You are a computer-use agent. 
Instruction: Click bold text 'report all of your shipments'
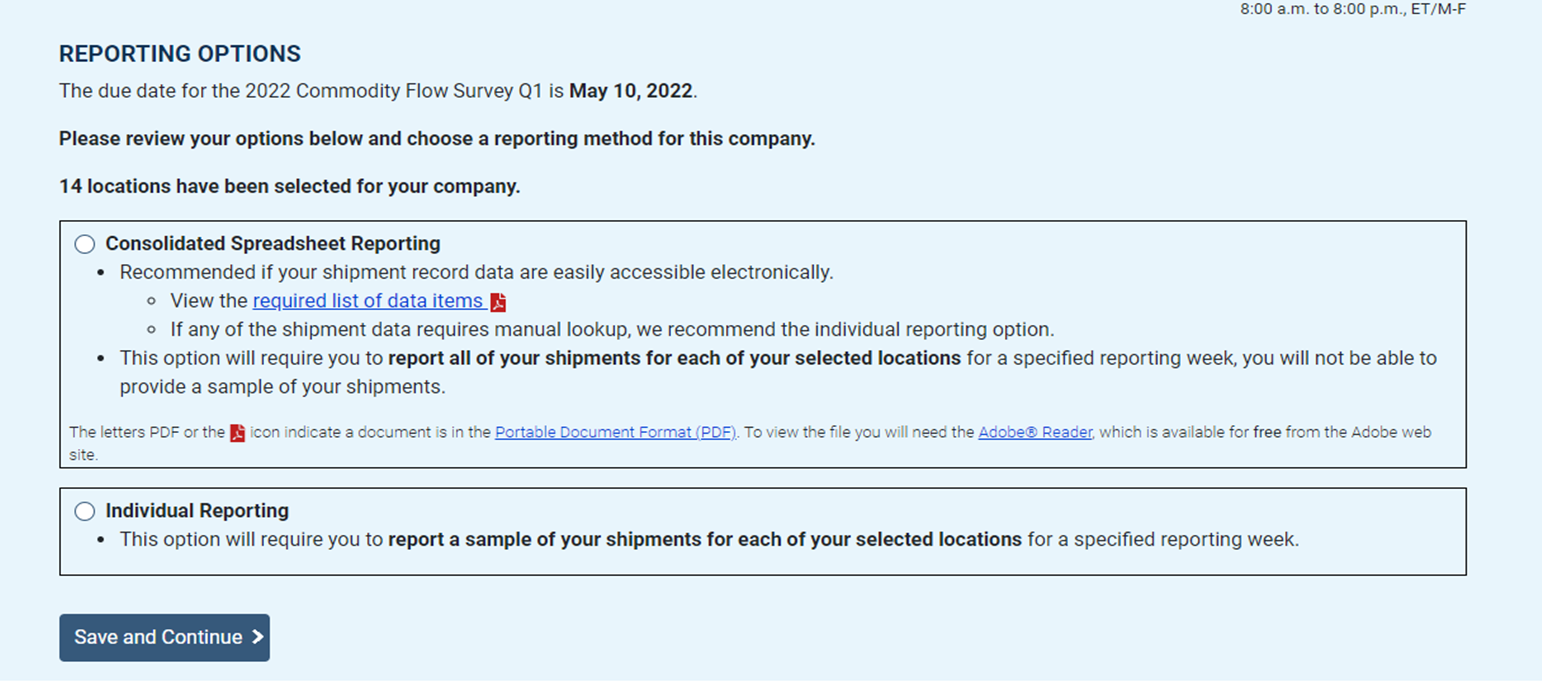(675, 358)
